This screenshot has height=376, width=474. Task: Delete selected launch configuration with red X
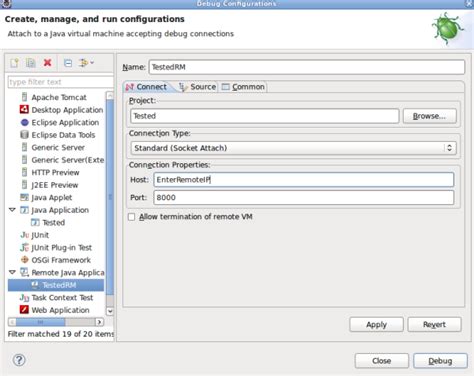click(48, 63)
